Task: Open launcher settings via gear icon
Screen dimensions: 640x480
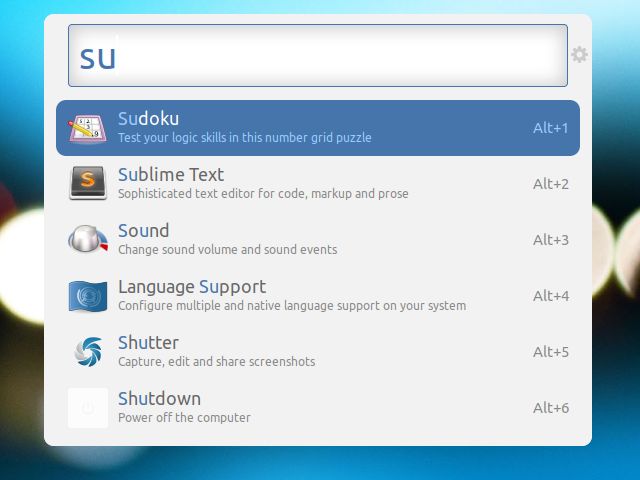Action: click(579, 55)
